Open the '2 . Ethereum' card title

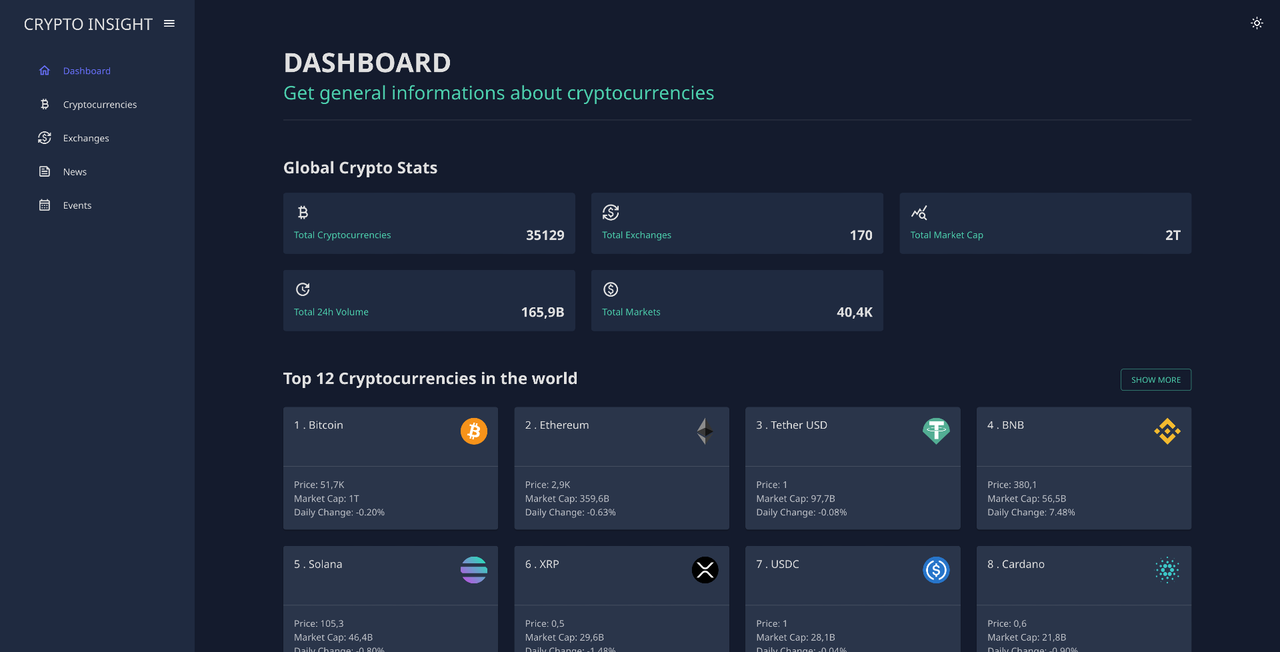click(557, 425)
